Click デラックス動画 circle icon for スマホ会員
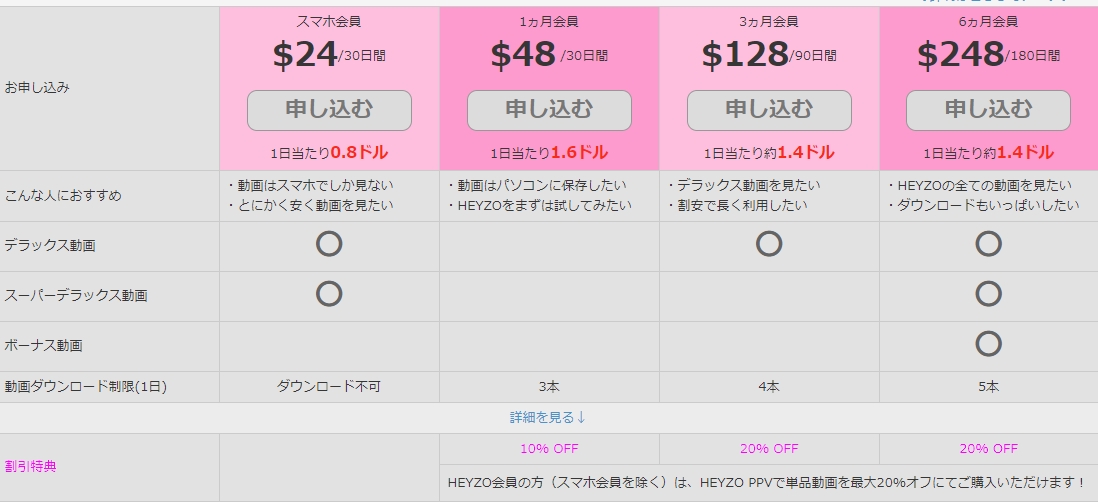1098x502 pixels. tap(329, 243)
